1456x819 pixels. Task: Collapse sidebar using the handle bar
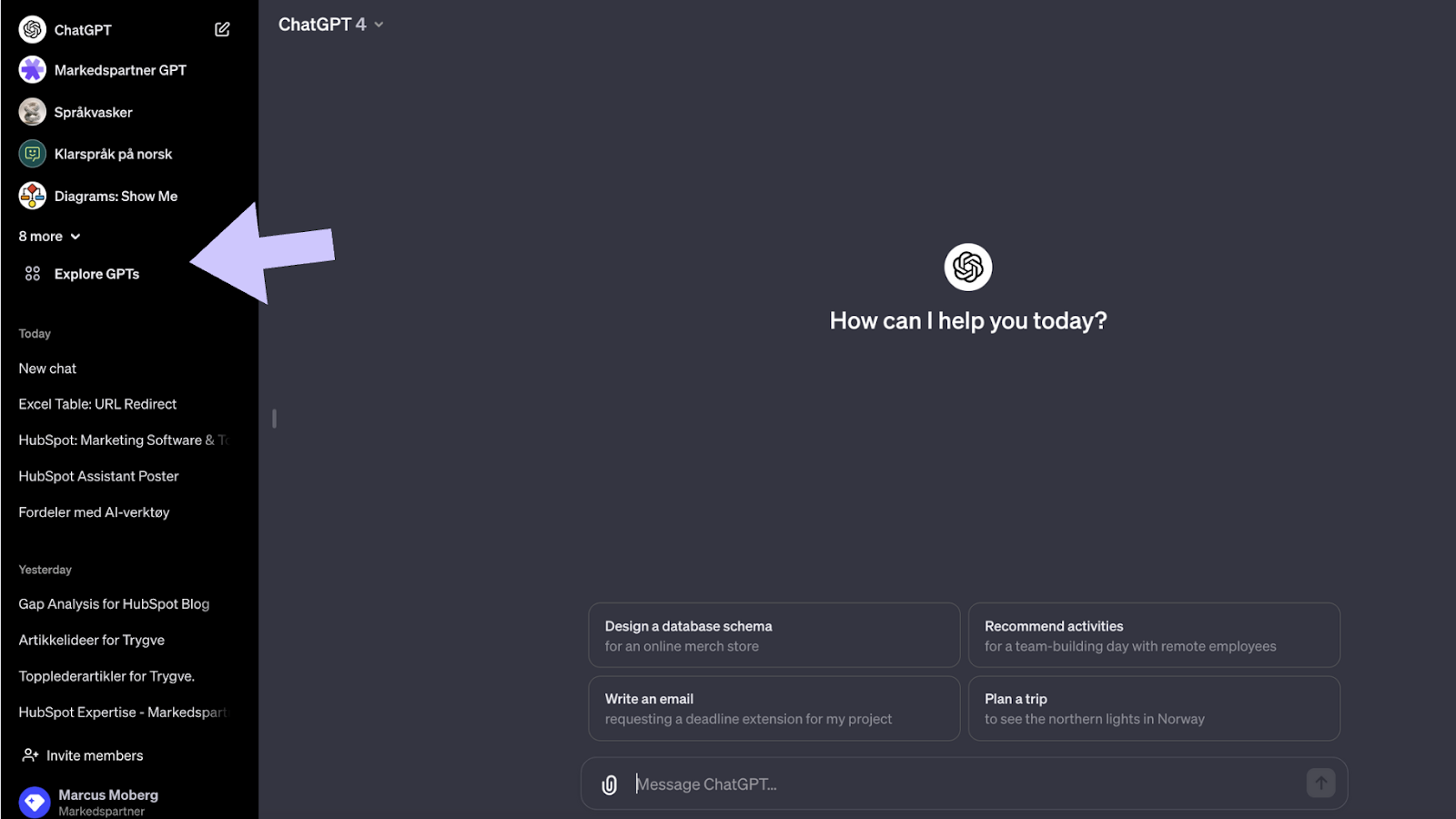(x=274, y=419)
